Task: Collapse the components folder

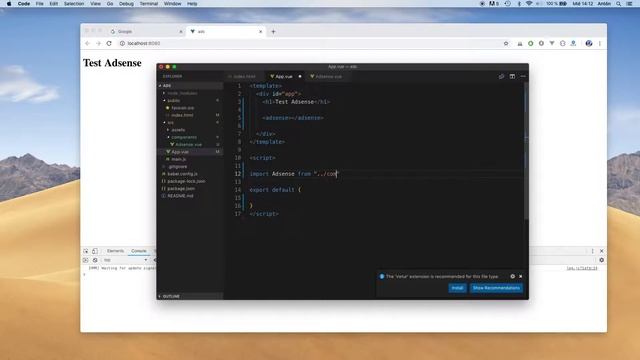Action: coord(190,137)
